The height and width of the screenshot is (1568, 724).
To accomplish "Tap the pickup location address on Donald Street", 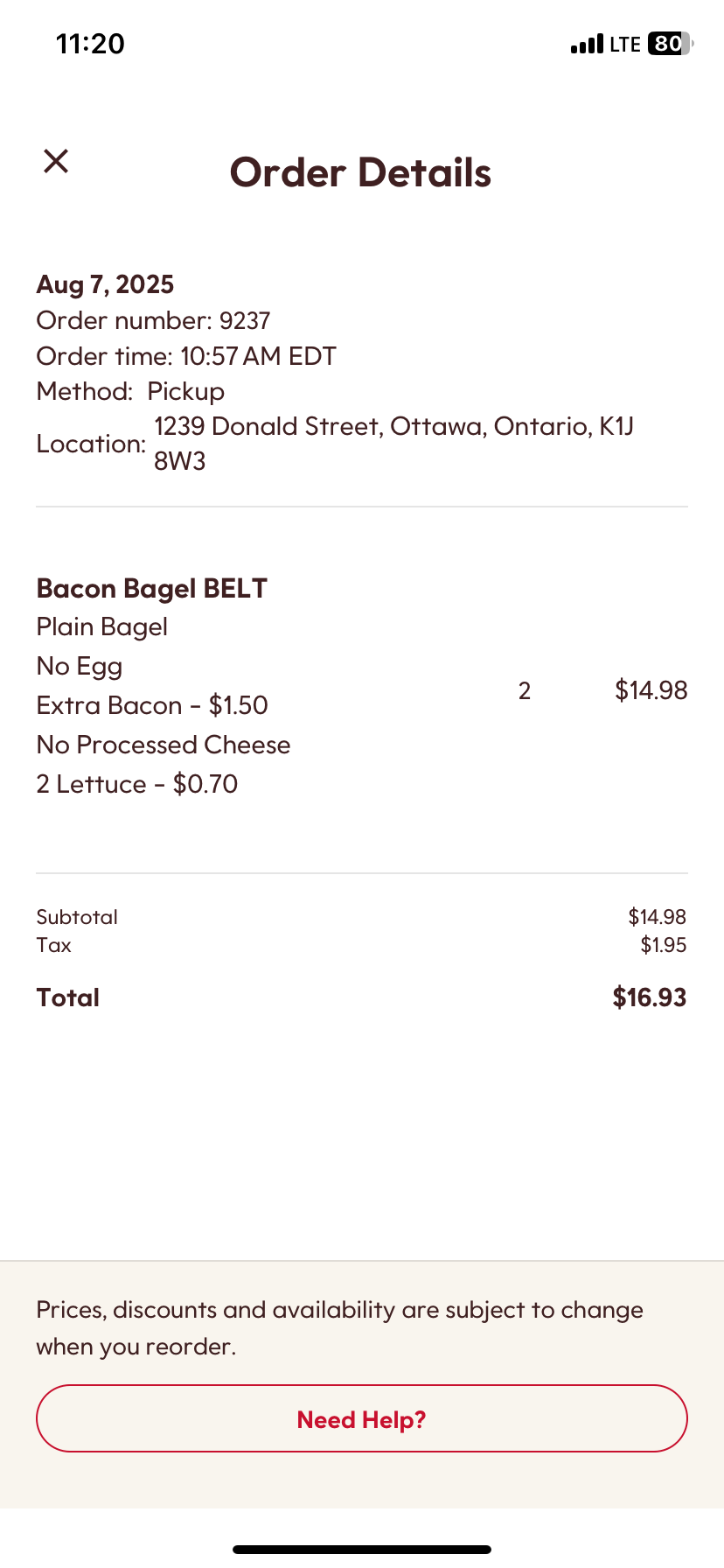I will 393,443.
